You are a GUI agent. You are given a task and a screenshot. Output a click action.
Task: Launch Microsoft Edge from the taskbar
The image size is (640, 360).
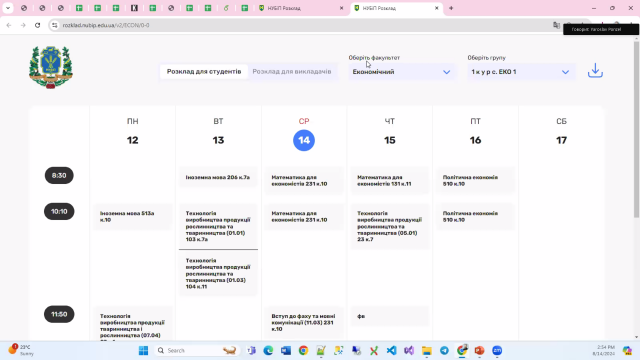[x=268, y=351]
